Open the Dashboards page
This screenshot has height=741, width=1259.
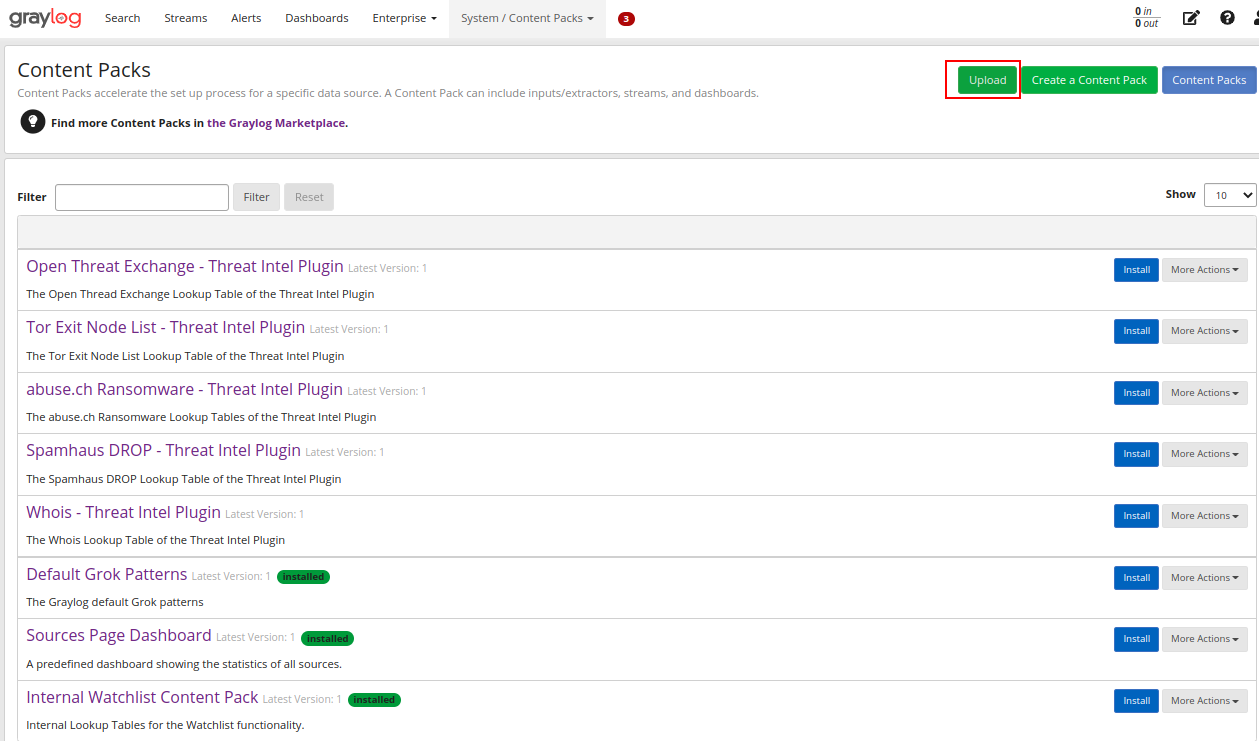317,18
